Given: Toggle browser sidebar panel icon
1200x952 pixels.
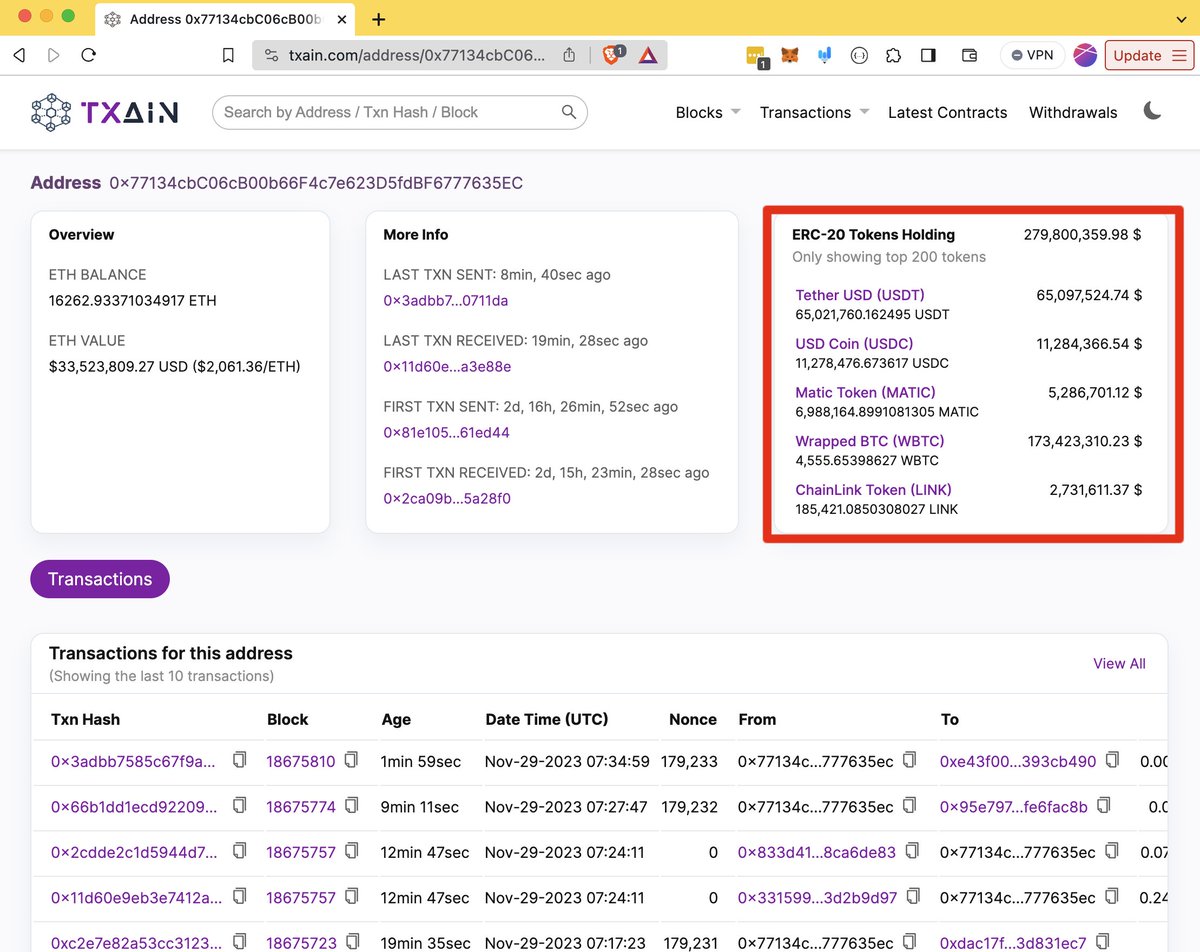Looking at the screenshot, I should point(928,56).
